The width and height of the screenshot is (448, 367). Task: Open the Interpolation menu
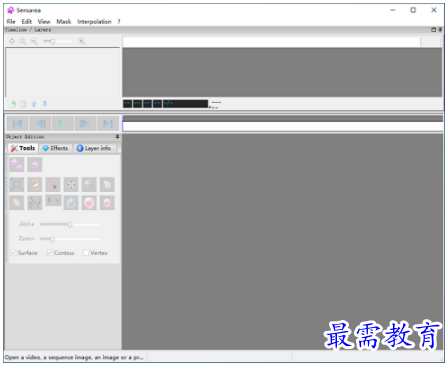coord(94,22)
